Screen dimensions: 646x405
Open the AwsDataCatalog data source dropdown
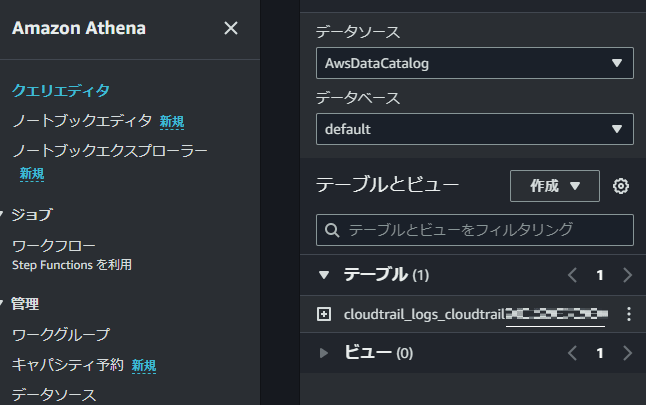pos(475,63)
